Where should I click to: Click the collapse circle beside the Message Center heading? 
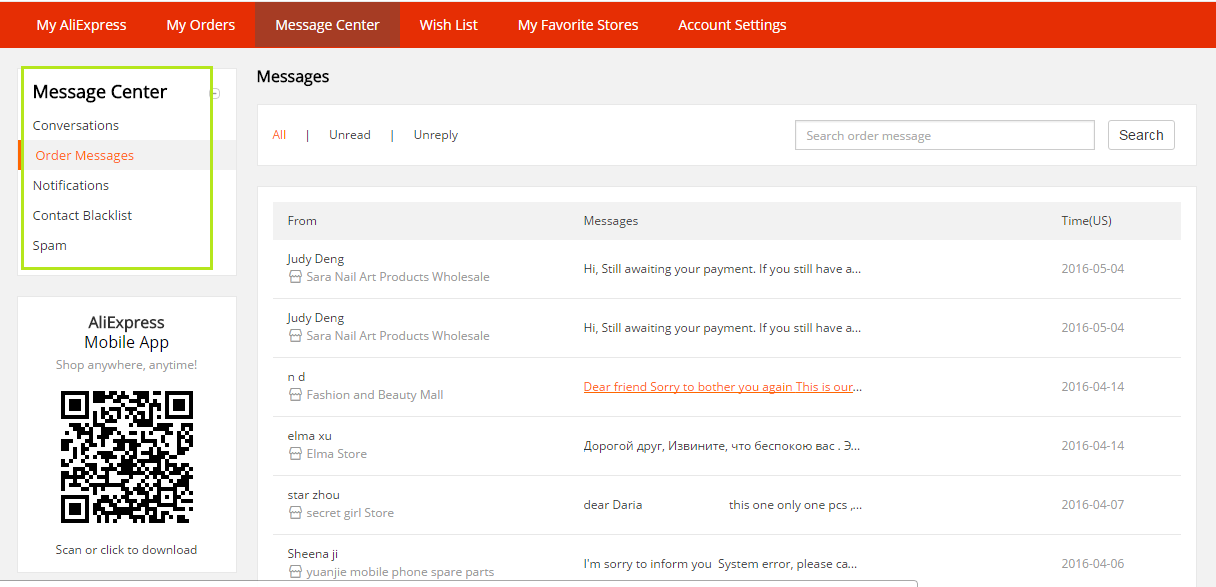click(x=214, y=92)
